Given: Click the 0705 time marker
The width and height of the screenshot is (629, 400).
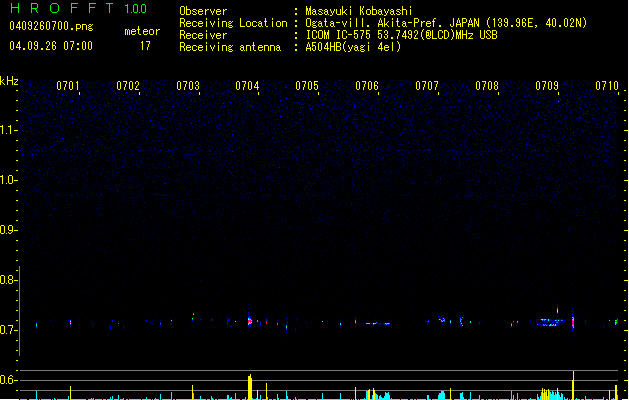Looking at the screenshot, I should pos(307,86).
